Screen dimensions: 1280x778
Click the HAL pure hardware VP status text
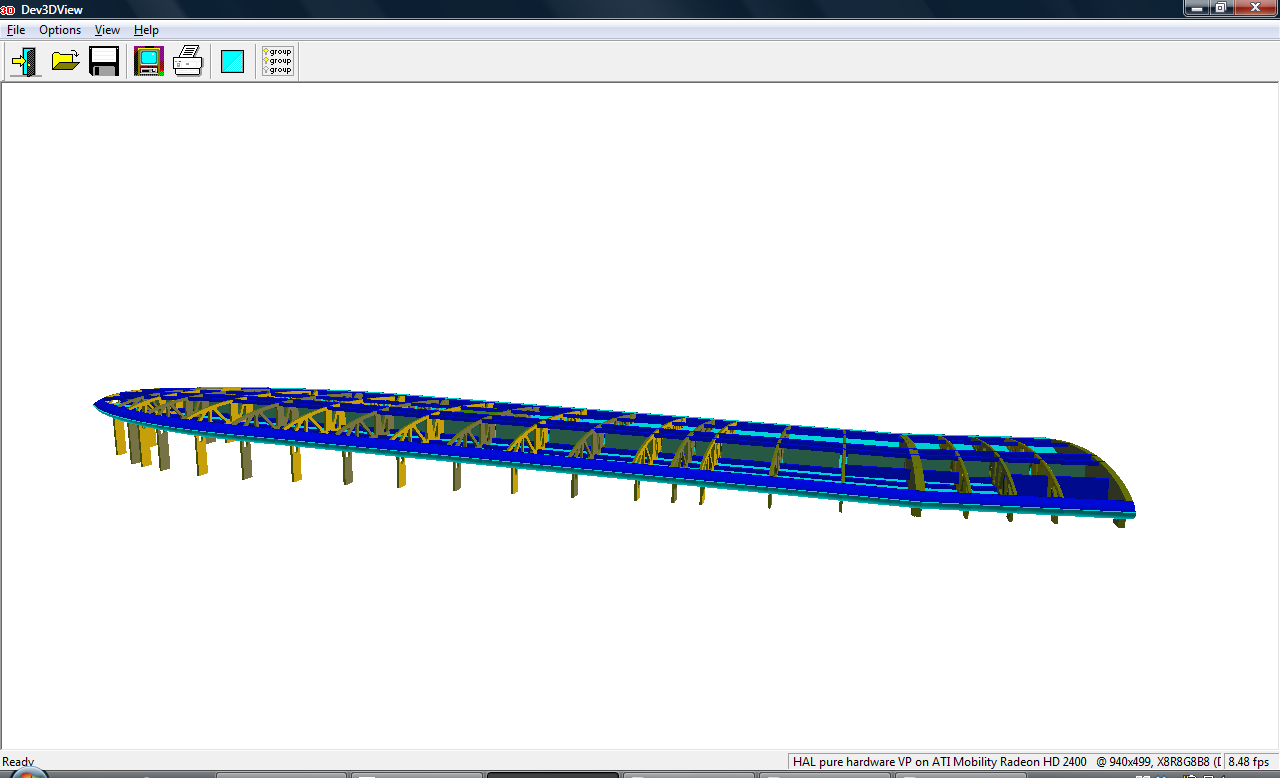[x=939, y=762]
